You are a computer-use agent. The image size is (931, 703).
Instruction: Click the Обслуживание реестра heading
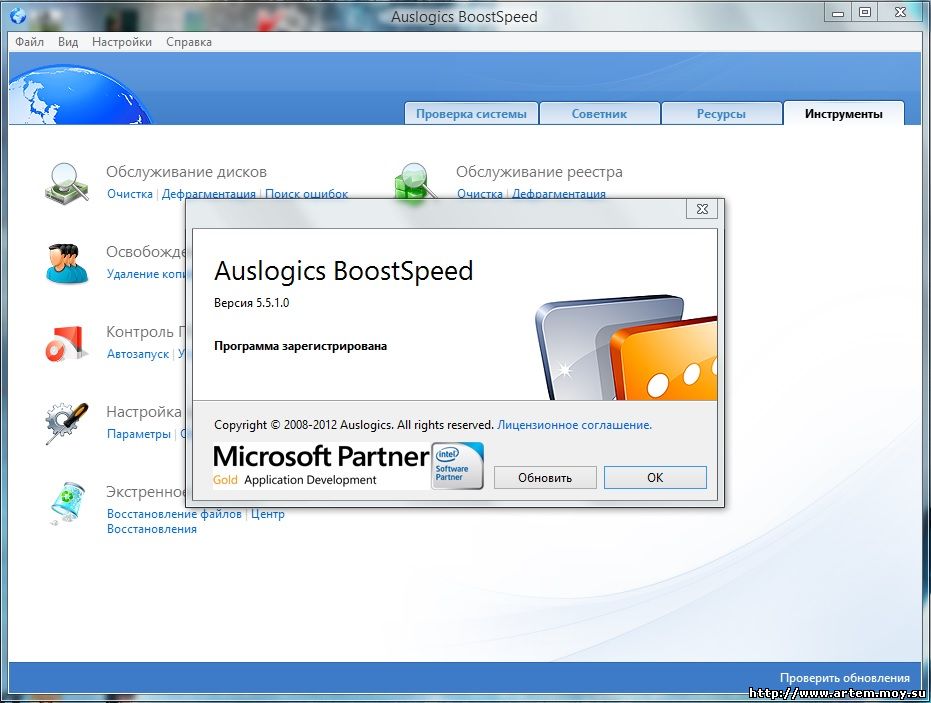(x=539, y=172)
